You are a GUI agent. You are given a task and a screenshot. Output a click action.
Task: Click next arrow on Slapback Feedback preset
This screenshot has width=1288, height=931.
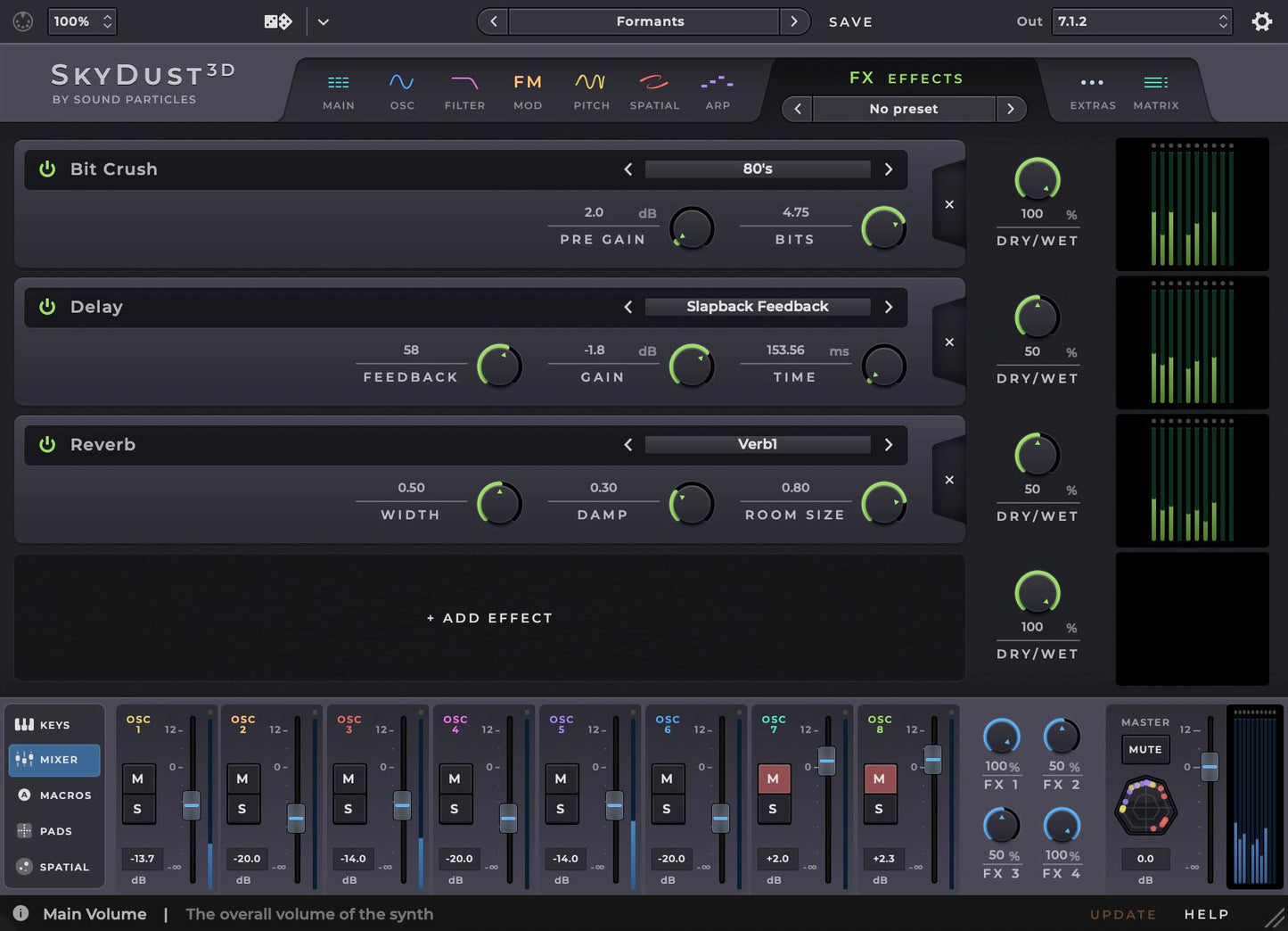pos(888,307)
